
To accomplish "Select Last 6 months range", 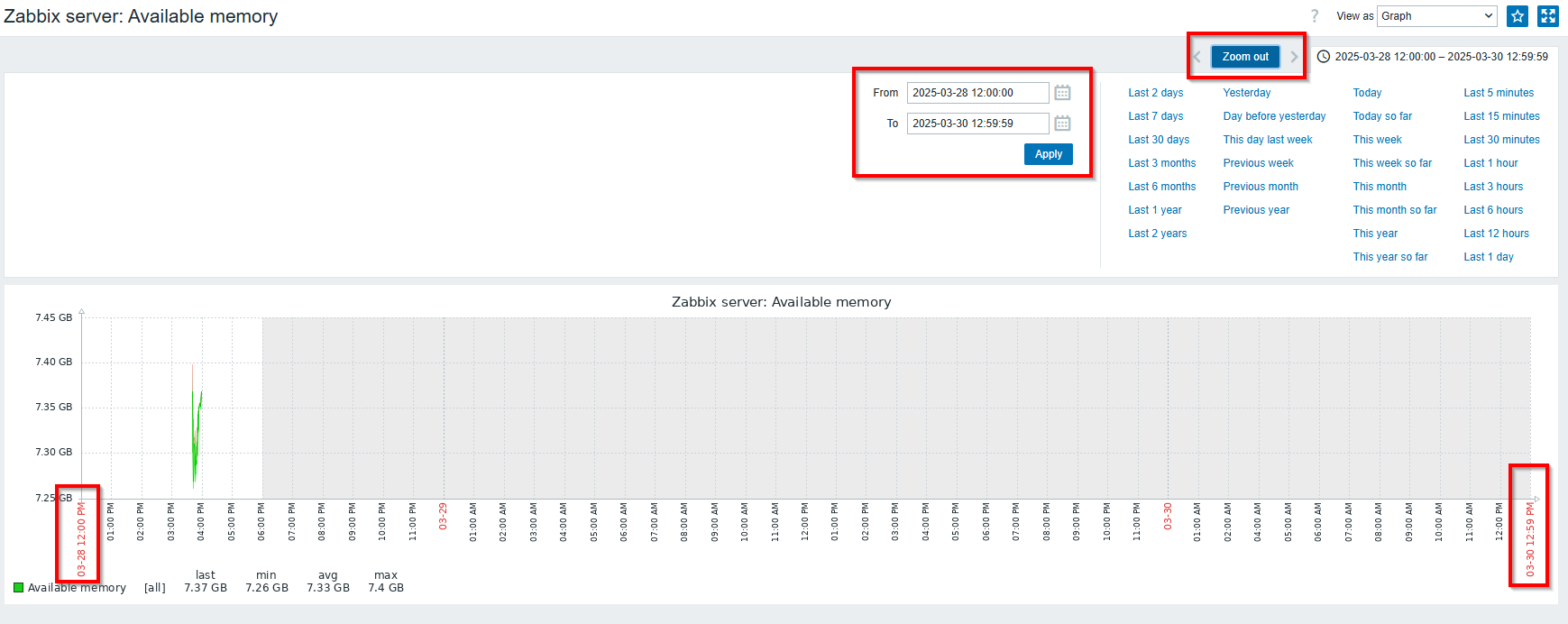I will (1162, 187).
